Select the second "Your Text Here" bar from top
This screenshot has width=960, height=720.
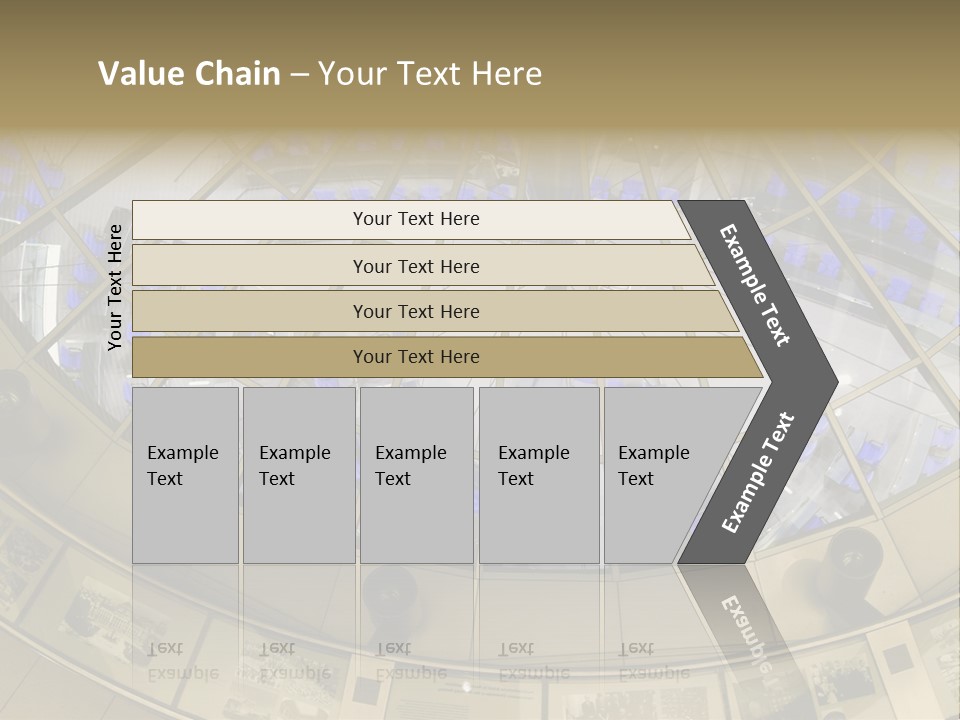415,266
